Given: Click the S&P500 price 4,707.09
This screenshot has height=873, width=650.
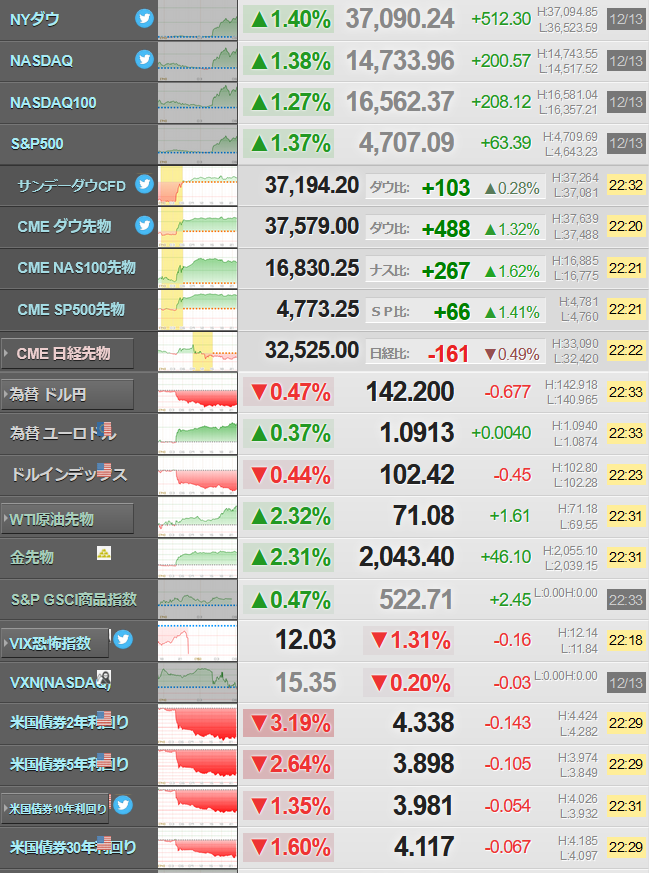Looking at the screenshot, I should click(407, 143).
